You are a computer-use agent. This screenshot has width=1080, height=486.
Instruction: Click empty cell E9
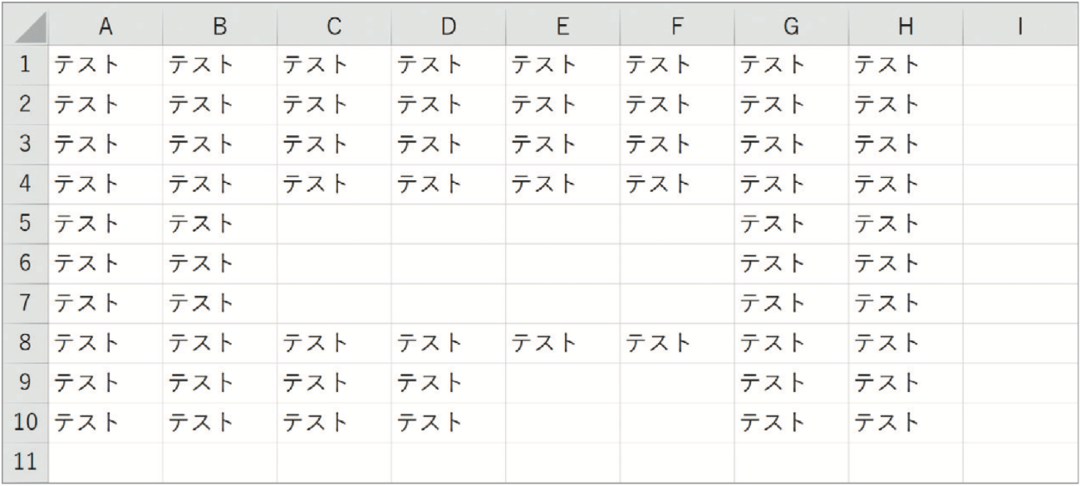coord(563,383)
